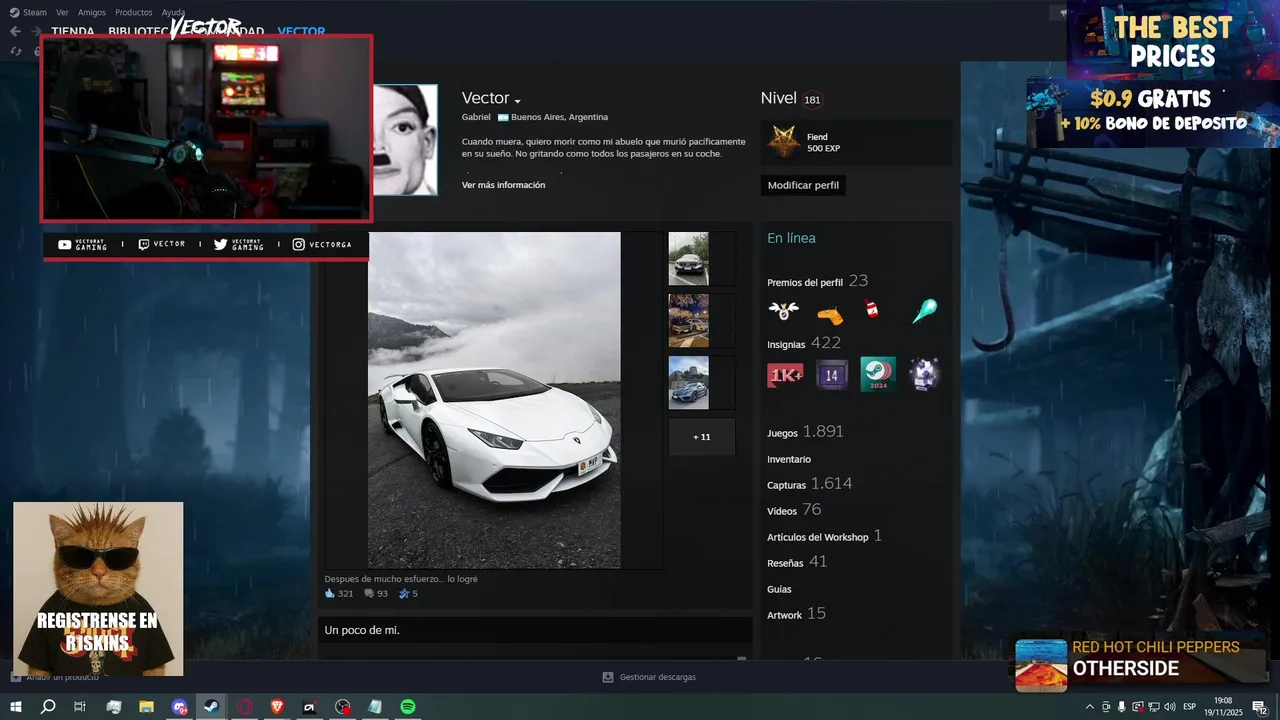The height and width of the screenshot is (720, 1280).
Task: Open the Productos menu
Action: pyautogui.click(x=134, y=13)
